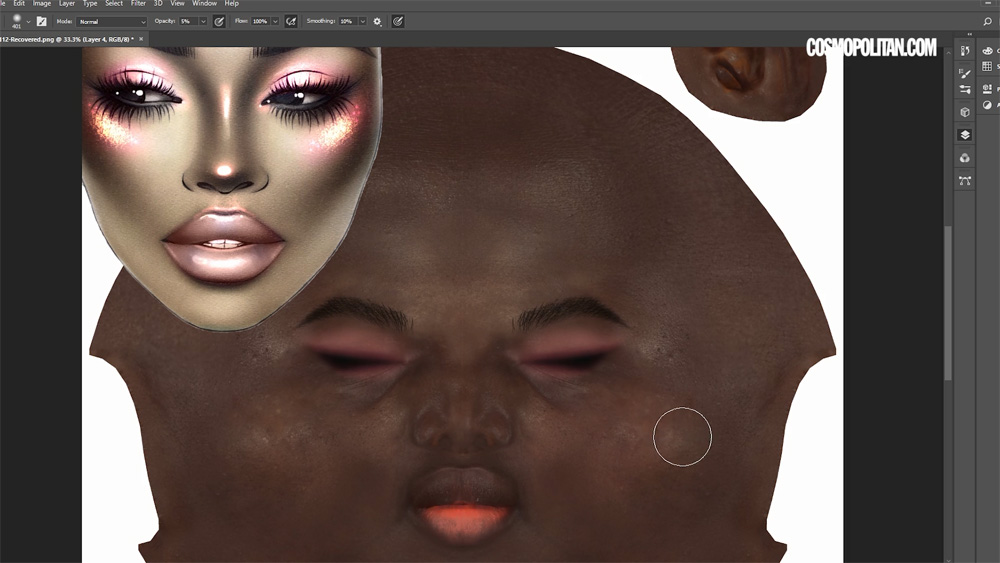Image resolution: width=1000 pixels, height=563 pixels.
Task: Click the canvas vertical scrollbar thumb
Action: pyautogui.click(x=948, y=303)
